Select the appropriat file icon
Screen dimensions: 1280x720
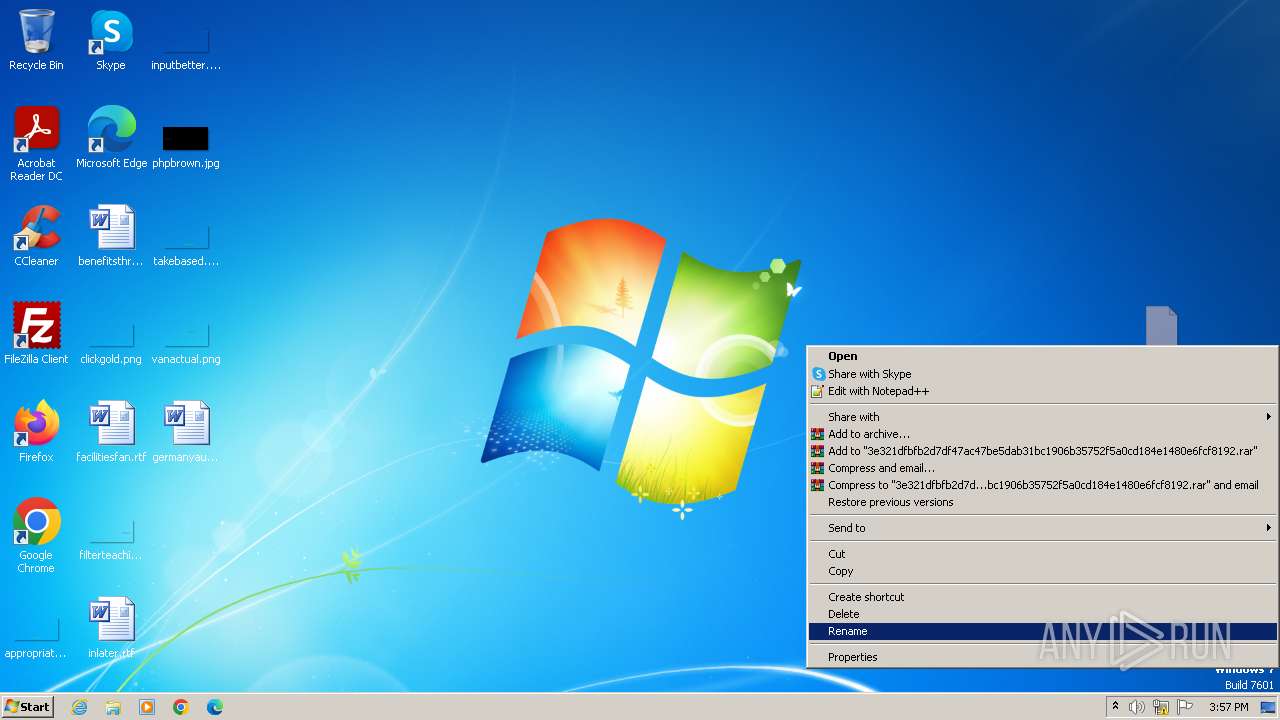point(36,638)
